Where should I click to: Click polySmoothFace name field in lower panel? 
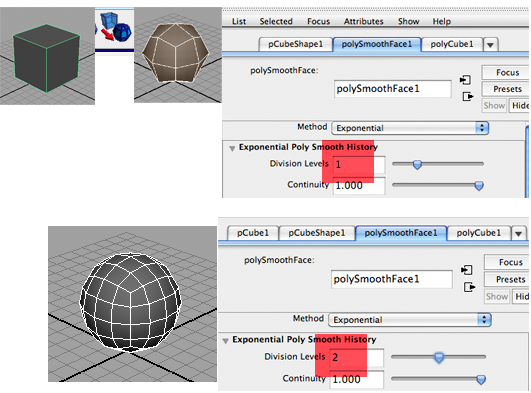click(391, 279)
